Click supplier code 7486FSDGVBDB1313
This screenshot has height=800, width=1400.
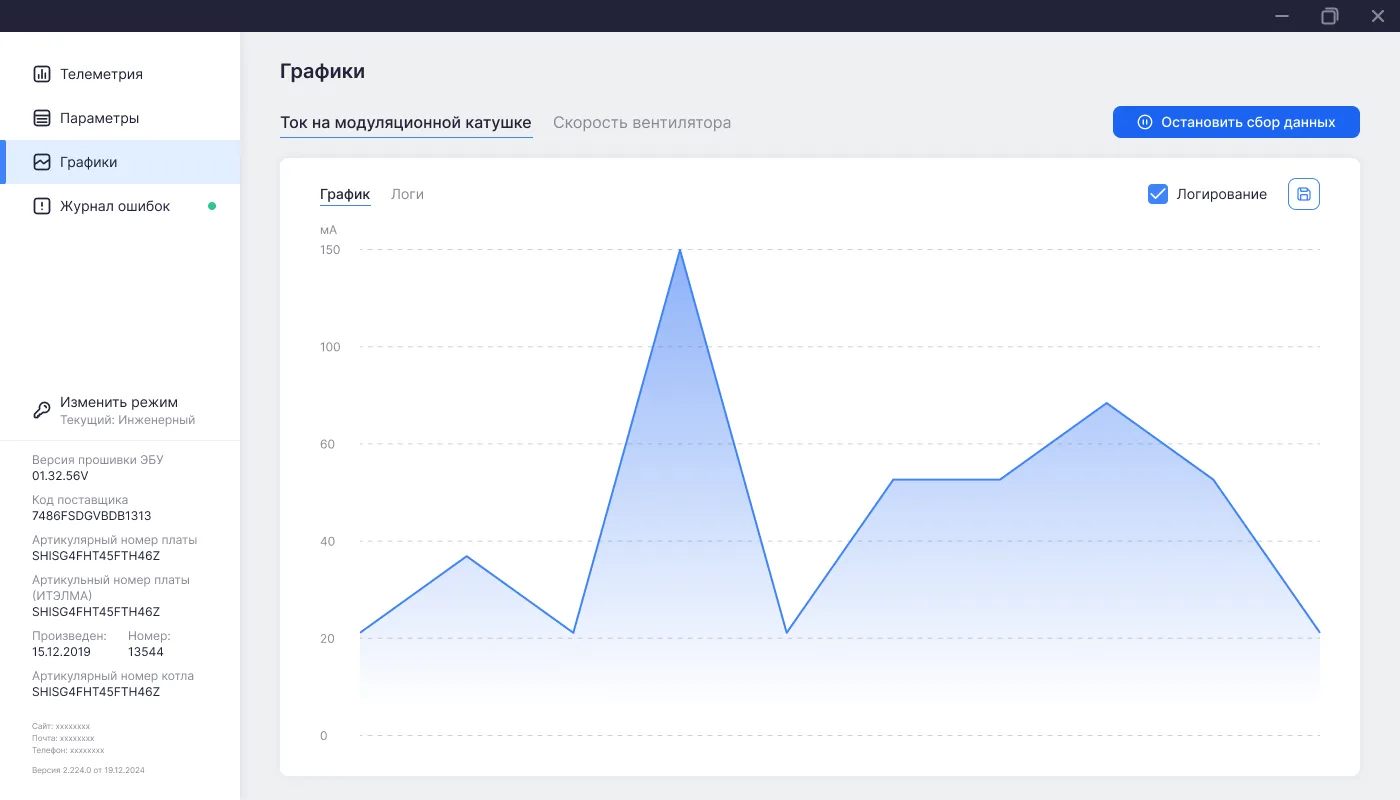[x=92, y=516]
